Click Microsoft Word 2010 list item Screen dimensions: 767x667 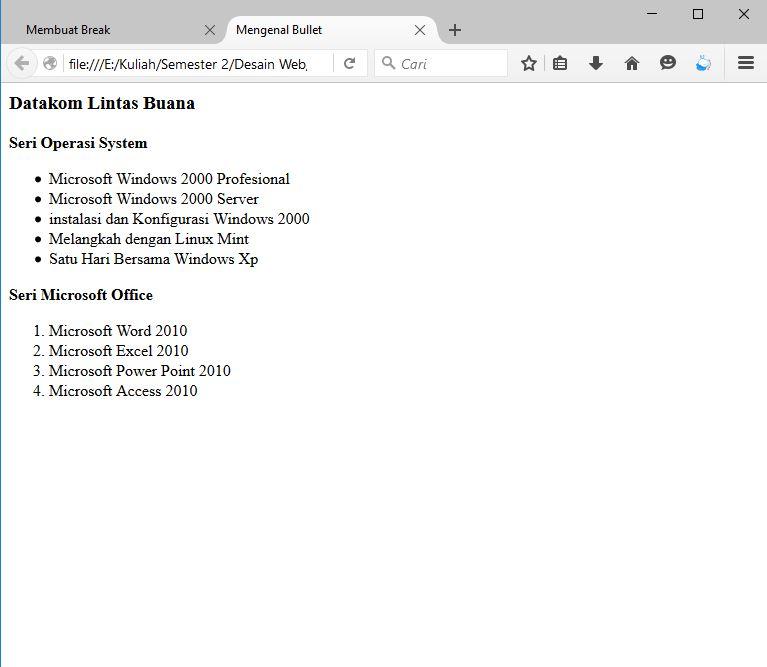118,331
